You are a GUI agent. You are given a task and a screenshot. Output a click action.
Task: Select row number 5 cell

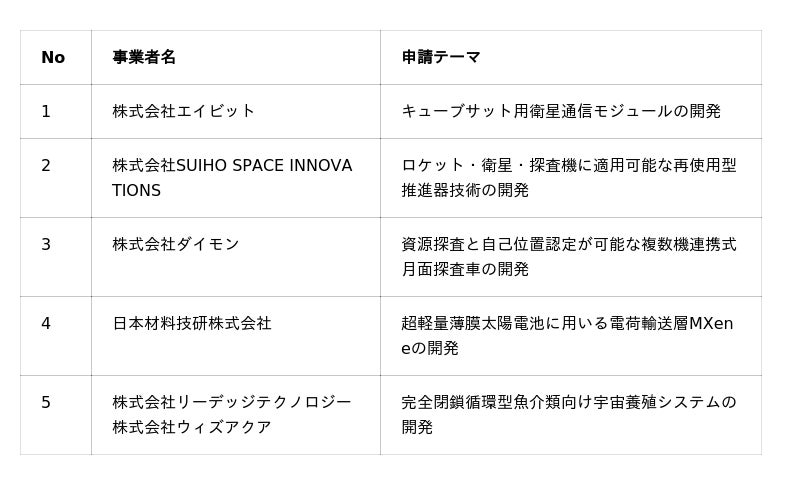(46, 403)
